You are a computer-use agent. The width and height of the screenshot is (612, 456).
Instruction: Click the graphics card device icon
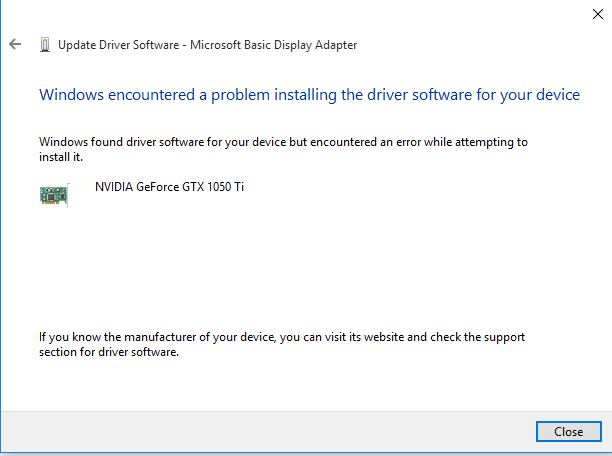click(55, 195)
